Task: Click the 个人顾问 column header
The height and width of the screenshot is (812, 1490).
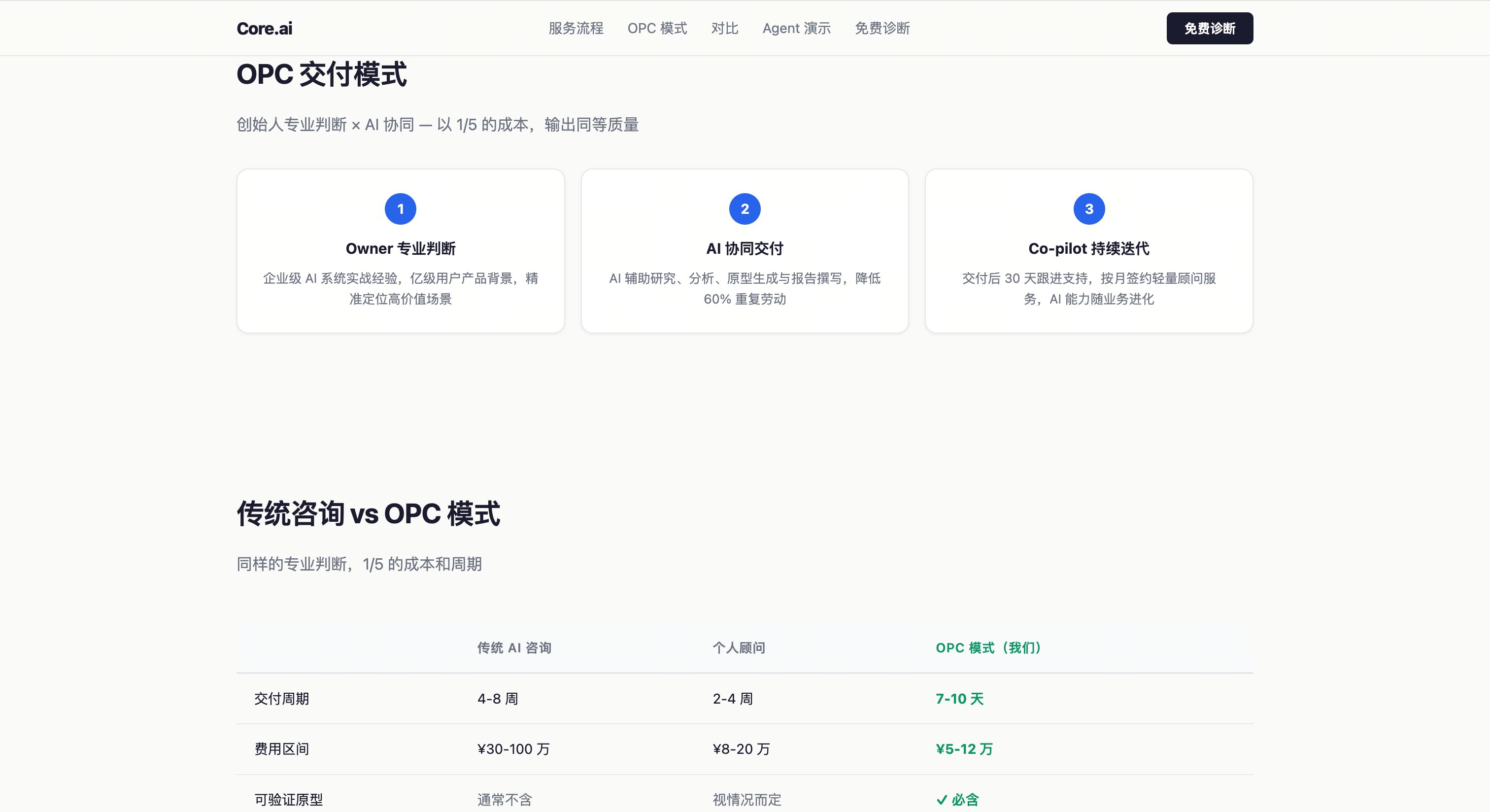Action: (739, 648)
